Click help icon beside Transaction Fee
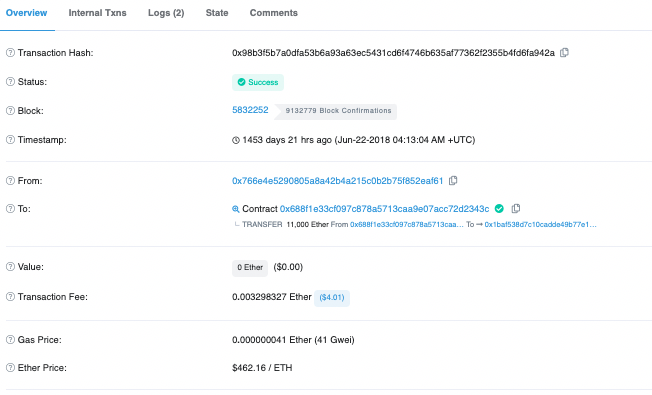The image size is (652, 395). [x=10, y=297]
